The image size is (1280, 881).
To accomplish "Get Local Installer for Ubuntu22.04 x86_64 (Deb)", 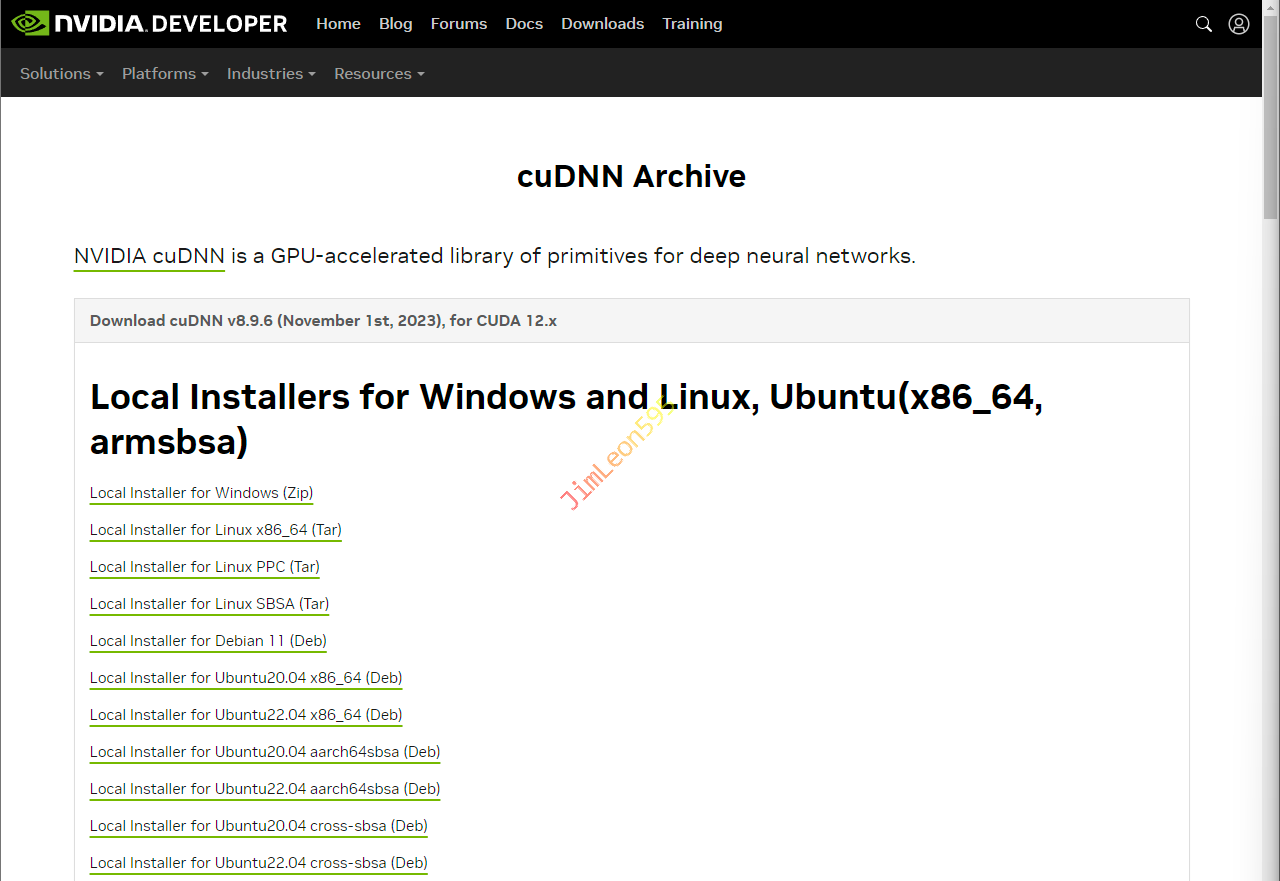I will [x=246, y=715].
